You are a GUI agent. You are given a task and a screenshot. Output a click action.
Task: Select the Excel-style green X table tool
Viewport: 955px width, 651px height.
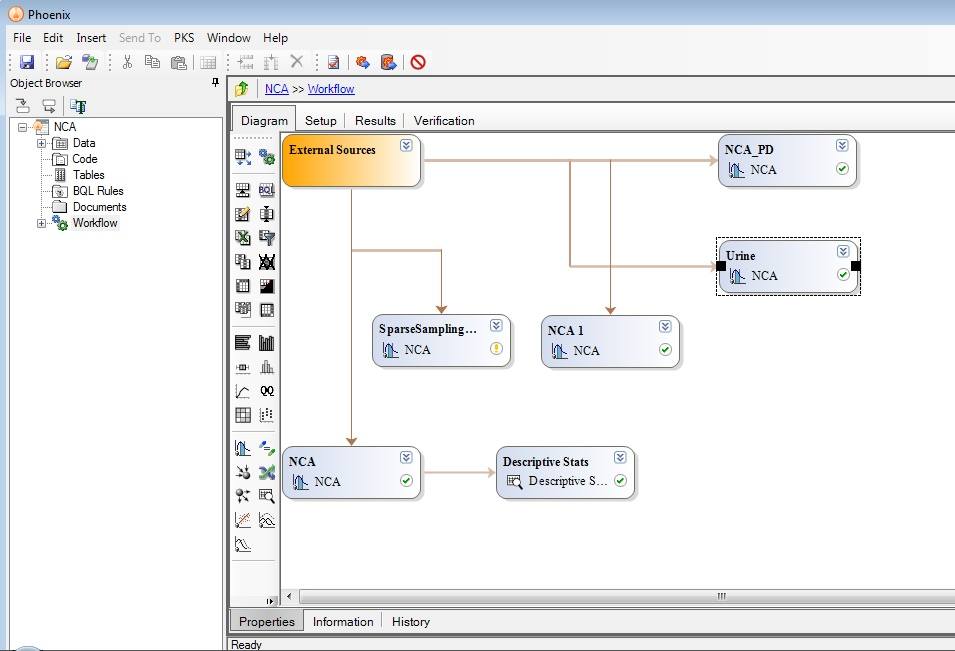tap(242, 238)
